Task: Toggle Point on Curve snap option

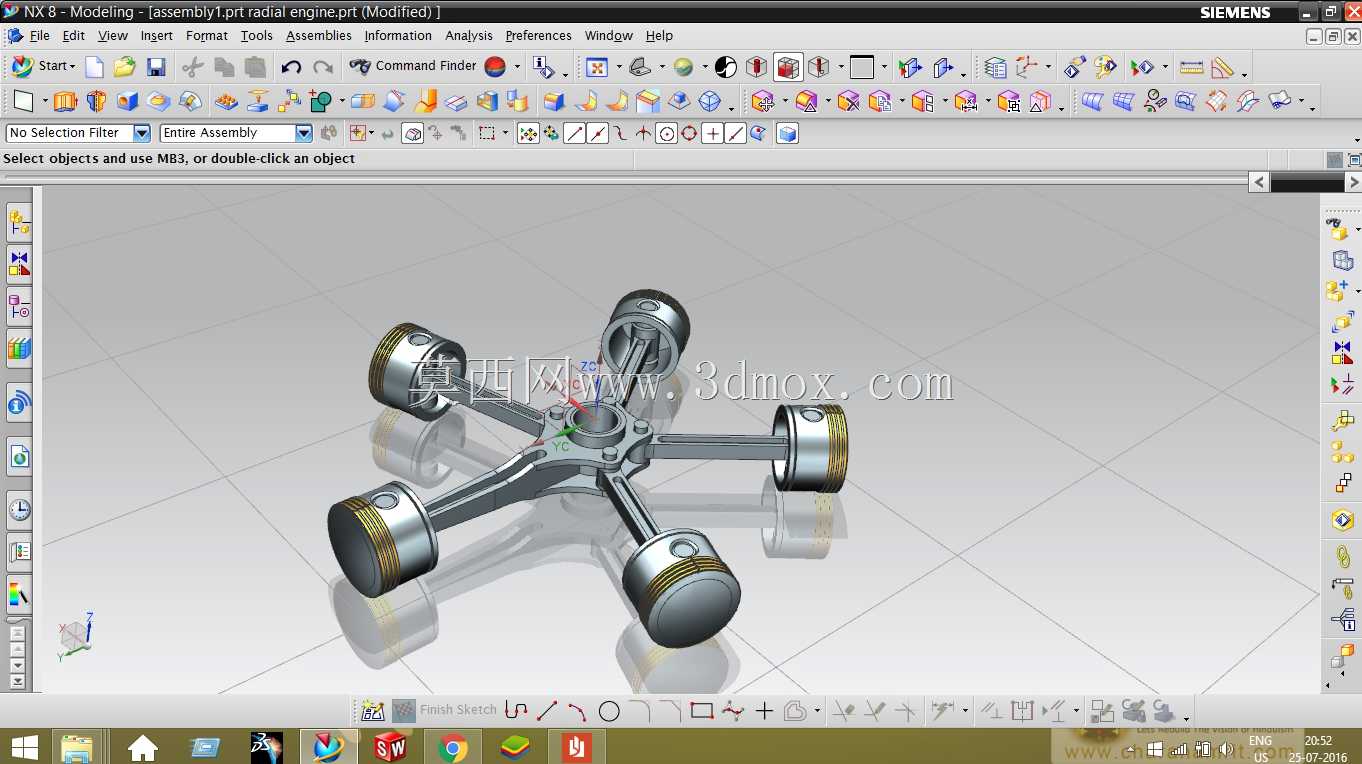Action: click(x=735, y=133)
